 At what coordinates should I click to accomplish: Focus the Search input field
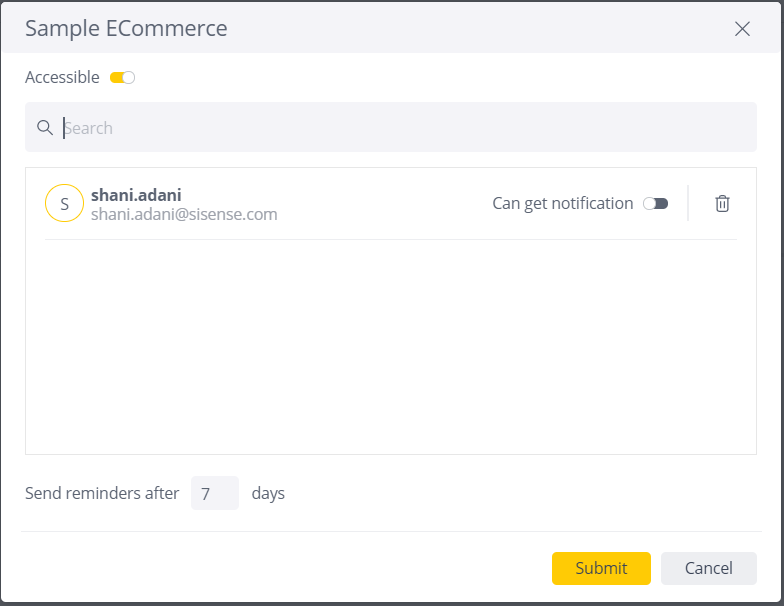[390, 127]
